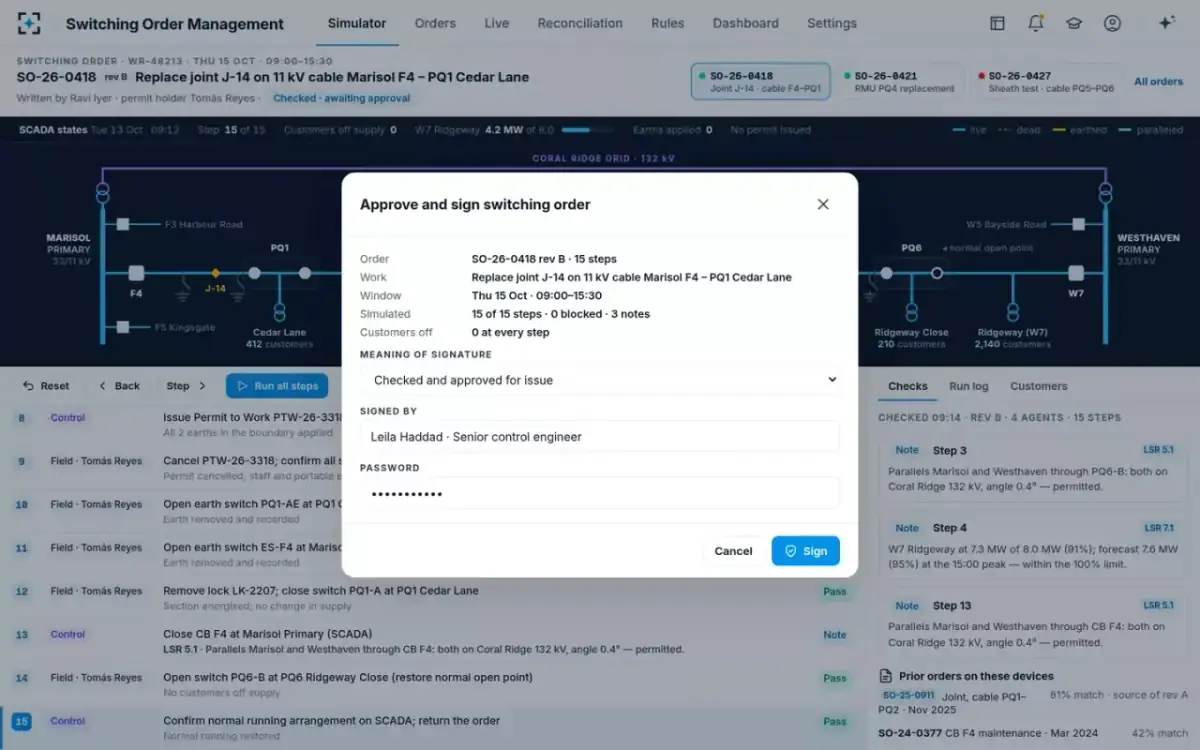This screenshot has width=1200, height=750.
Task: Switch to the Orders tab
Action: coord(435,23)
